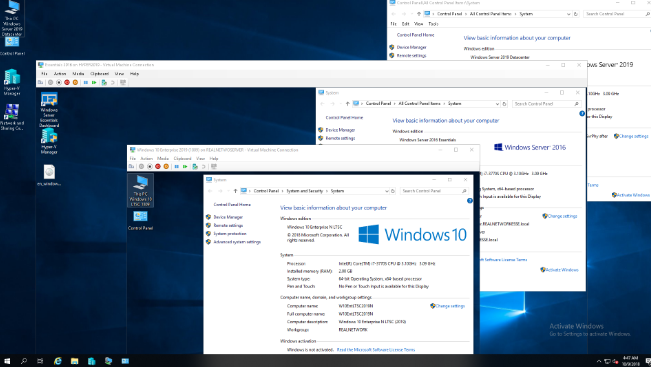The width and height of the screenshot is (651, 367).
Task: Click Search Control Panel field in Server 2019 window
Action: click(x=617, y=14)
